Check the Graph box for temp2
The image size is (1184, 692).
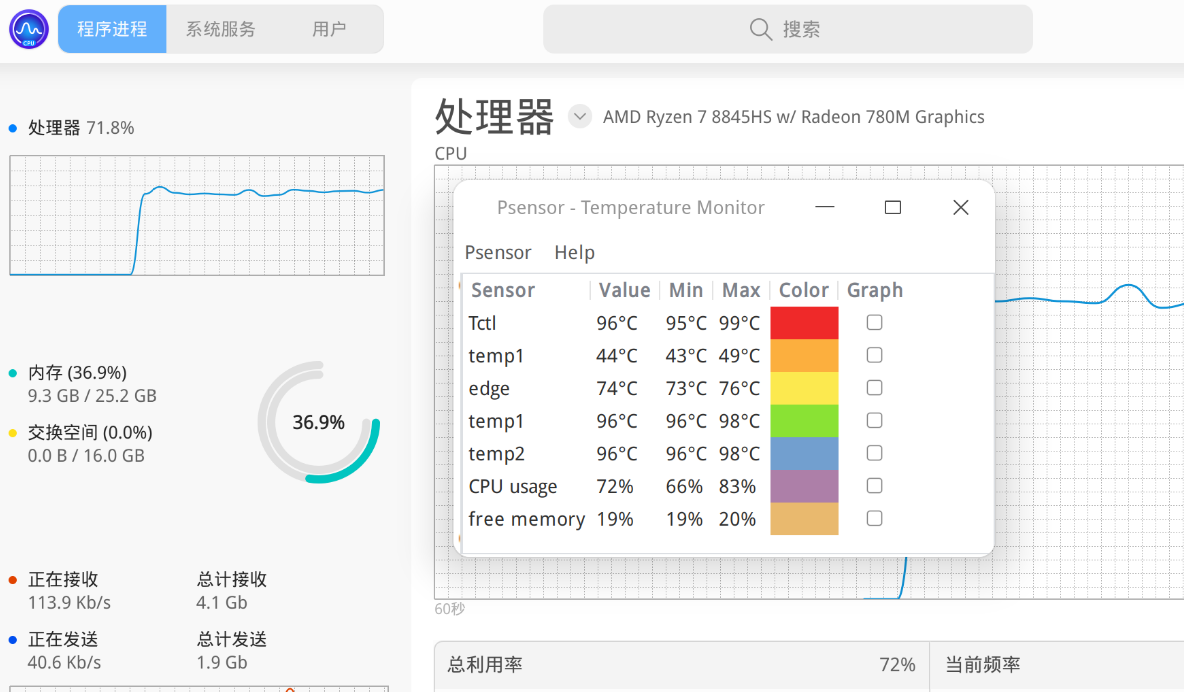point(874,453)
